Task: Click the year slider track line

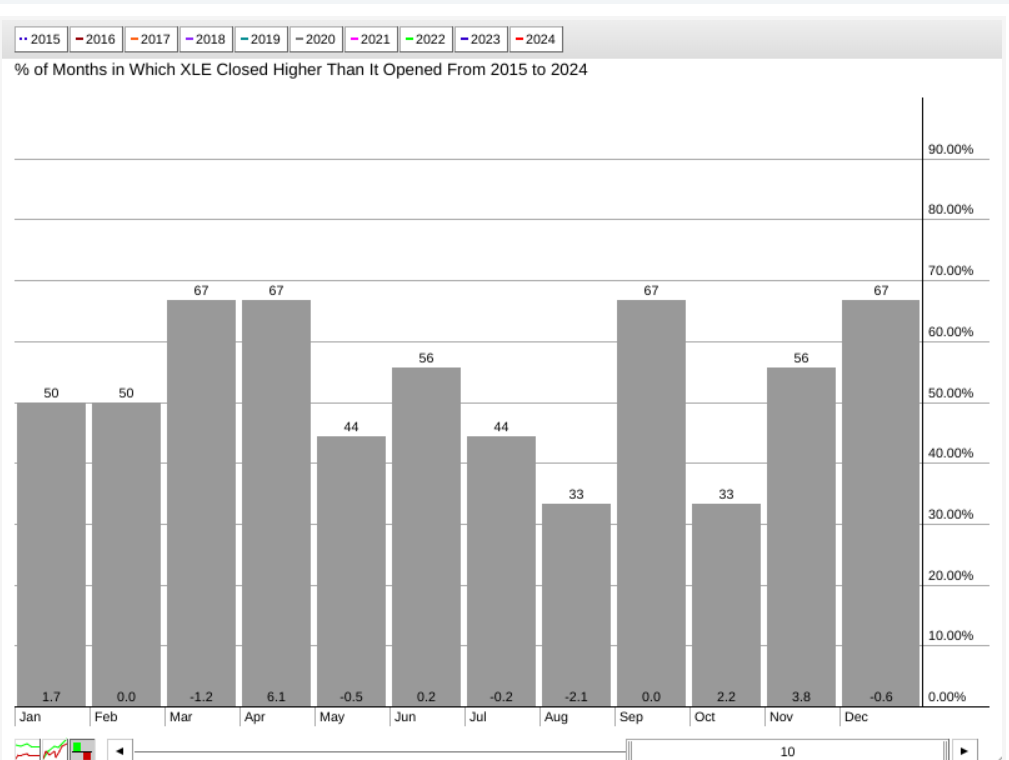Action: click(380, 752)
